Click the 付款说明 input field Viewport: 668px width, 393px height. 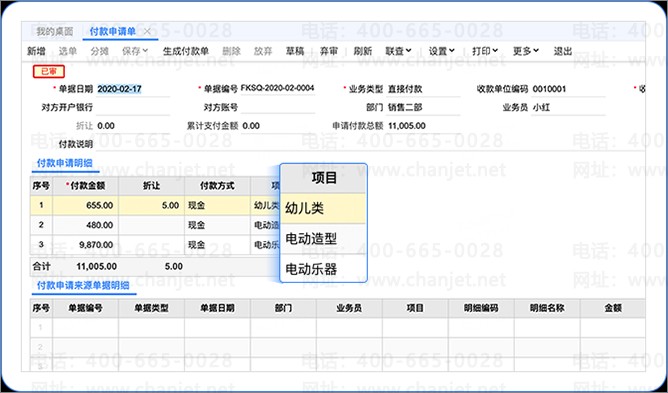pos(370,144)
